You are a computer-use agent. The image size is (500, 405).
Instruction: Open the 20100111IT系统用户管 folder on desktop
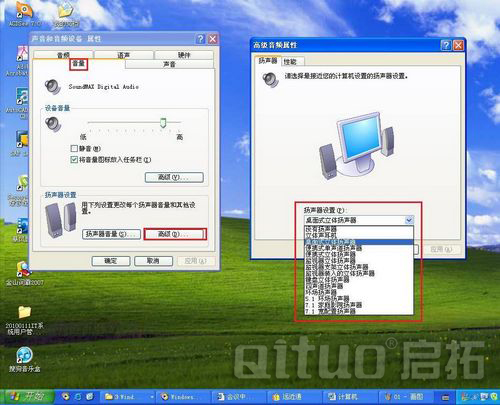point(24,320)
